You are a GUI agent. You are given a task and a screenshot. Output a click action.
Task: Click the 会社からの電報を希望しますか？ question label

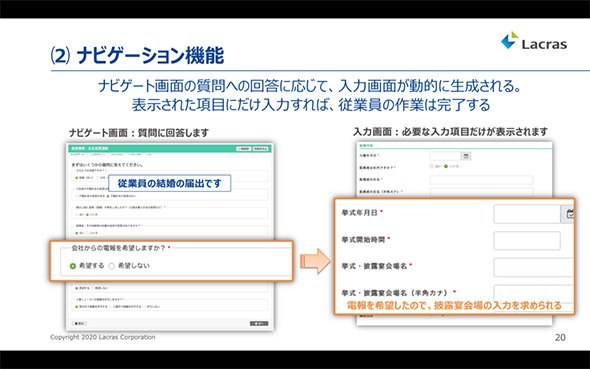[119, 248]
